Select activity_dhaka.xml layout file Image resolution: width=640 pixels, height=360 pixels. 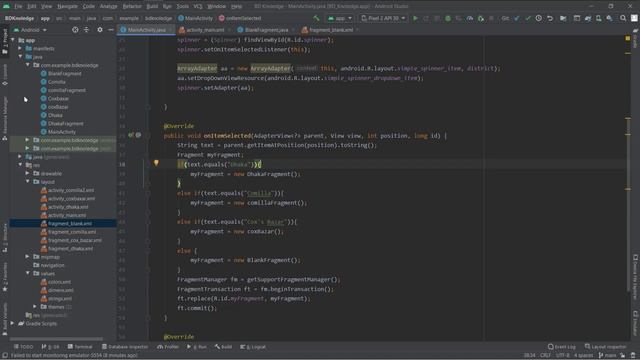point(64,207)
